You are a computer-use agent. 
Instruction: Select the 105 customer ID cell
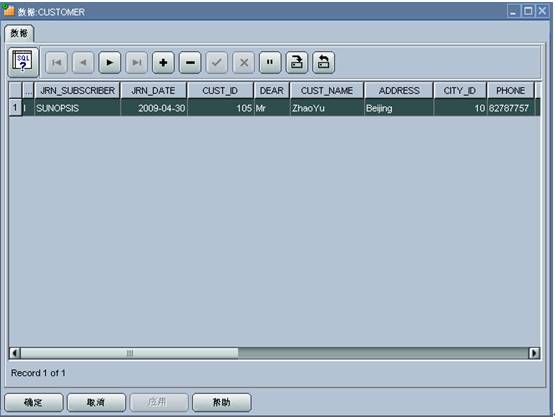[x=221, y=108]
